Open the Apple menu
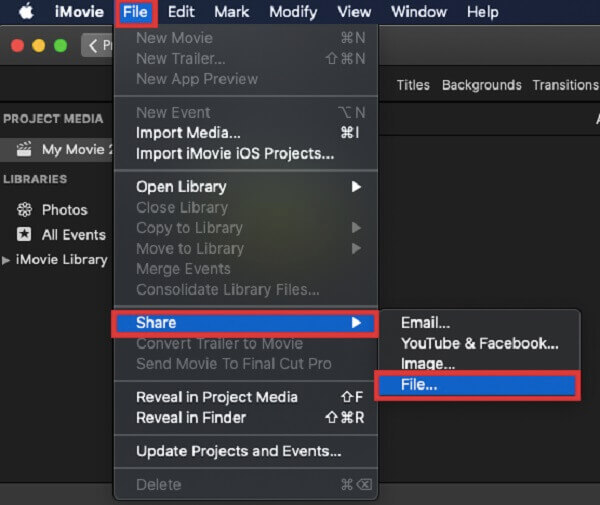Viewport: 600px width, 505px height. tap(26, 11)
